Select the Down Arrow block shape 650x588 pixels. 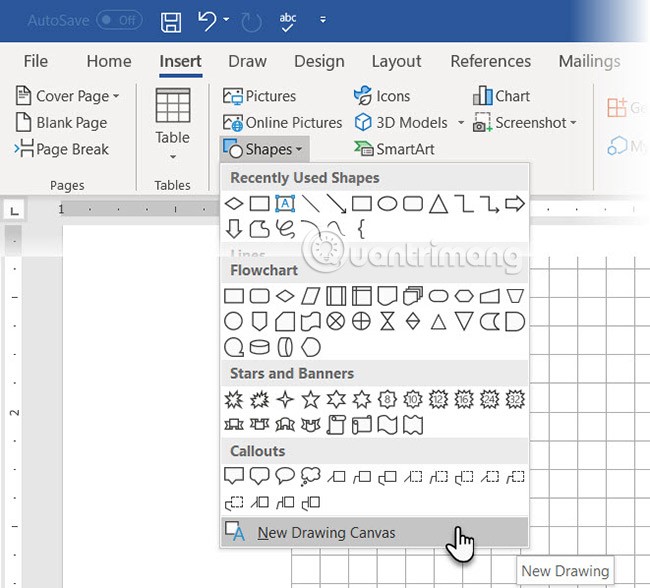coord(234,229)
